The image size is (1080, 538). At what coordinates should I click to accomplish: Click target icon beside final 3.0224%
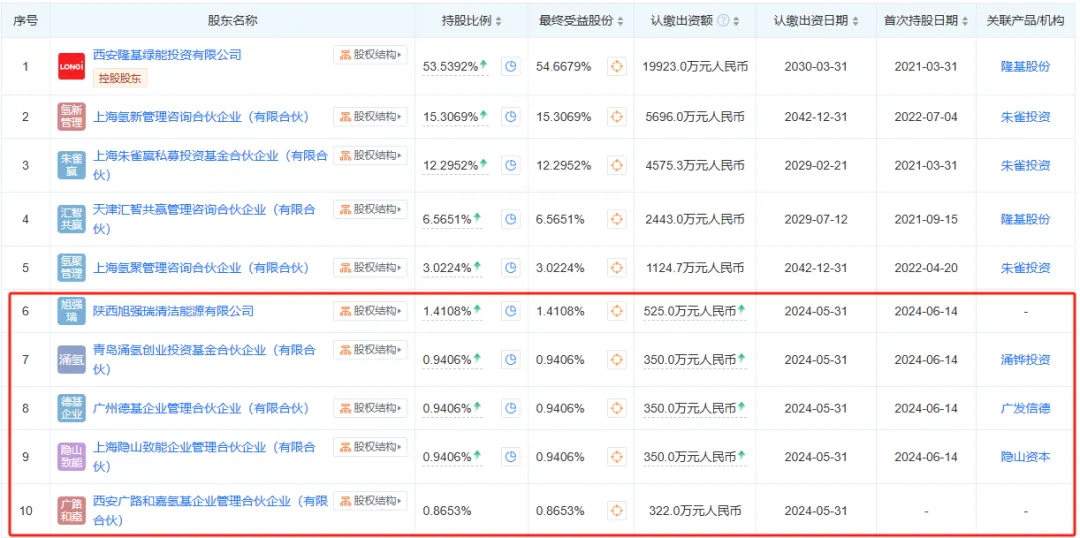pyautogui.click(x=616, y=268)
